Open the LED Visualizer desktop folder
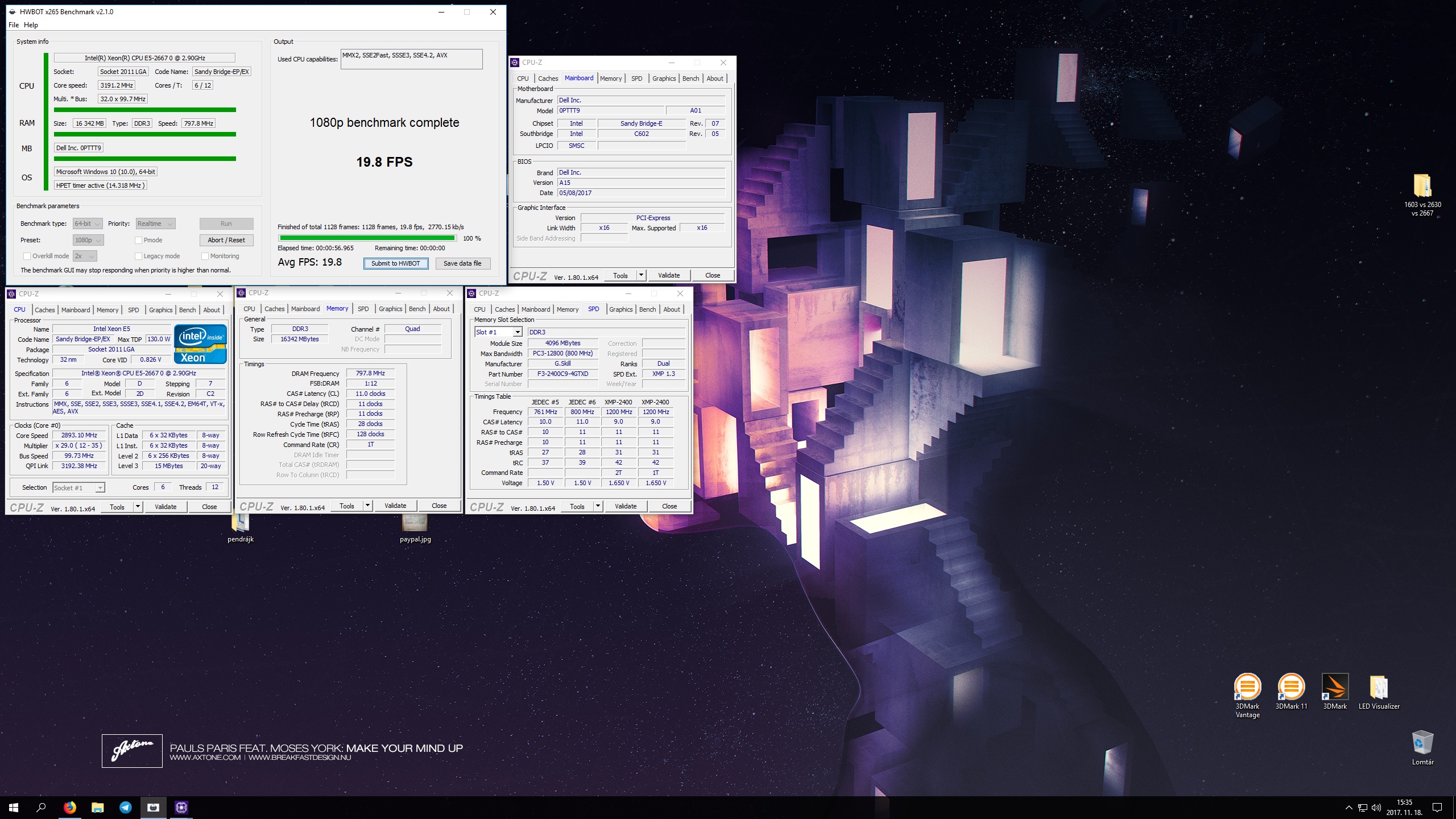The image size is (1456, 819). click(x=1379, y=691)
